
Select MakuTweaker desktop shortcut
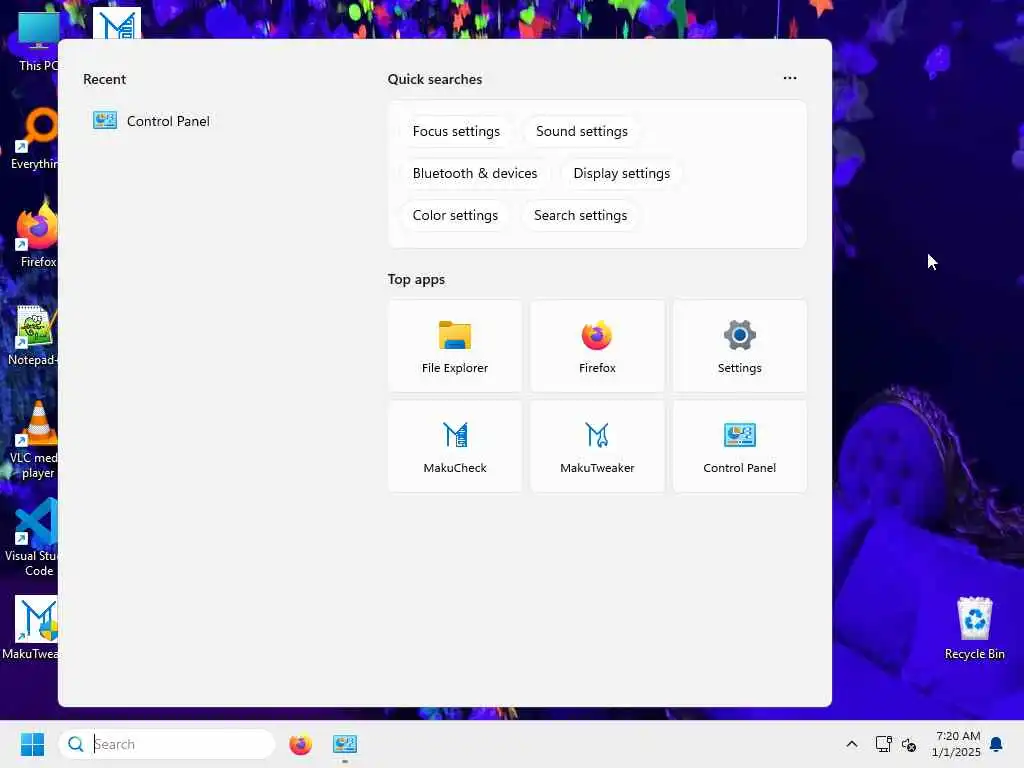(x=31, y=627)
